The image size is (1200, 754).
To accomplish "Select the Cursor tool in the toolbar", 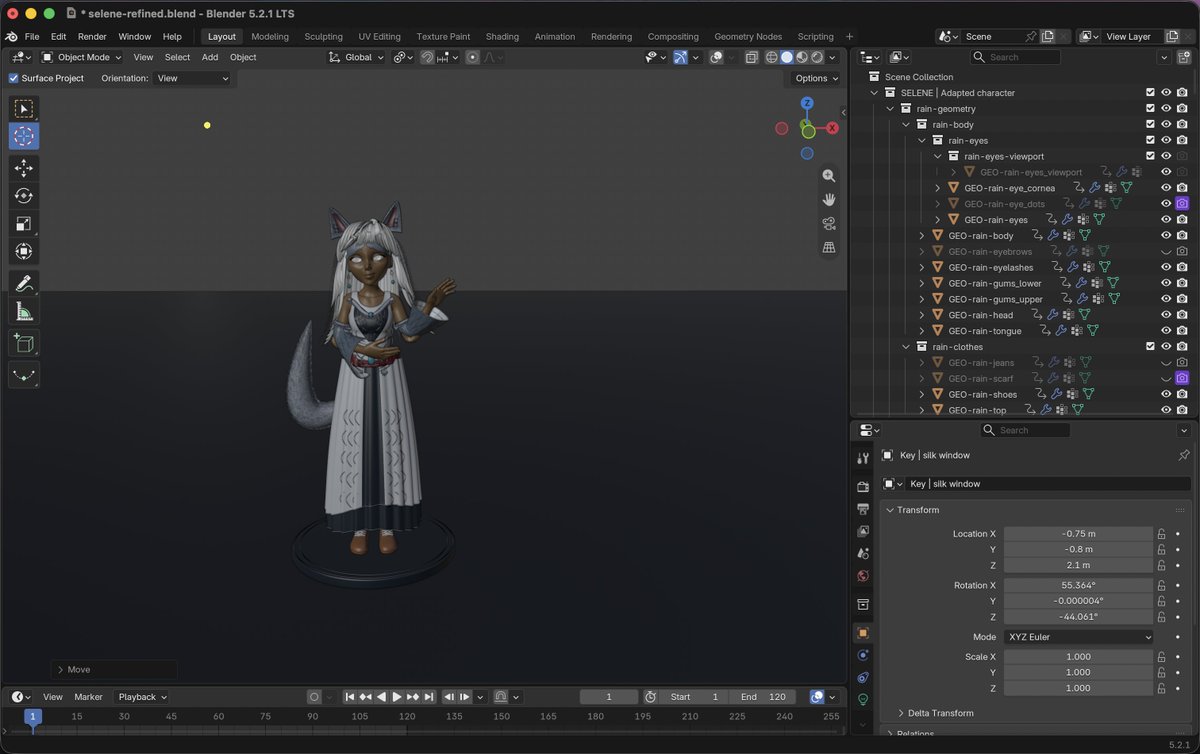I will pos(24,136).
